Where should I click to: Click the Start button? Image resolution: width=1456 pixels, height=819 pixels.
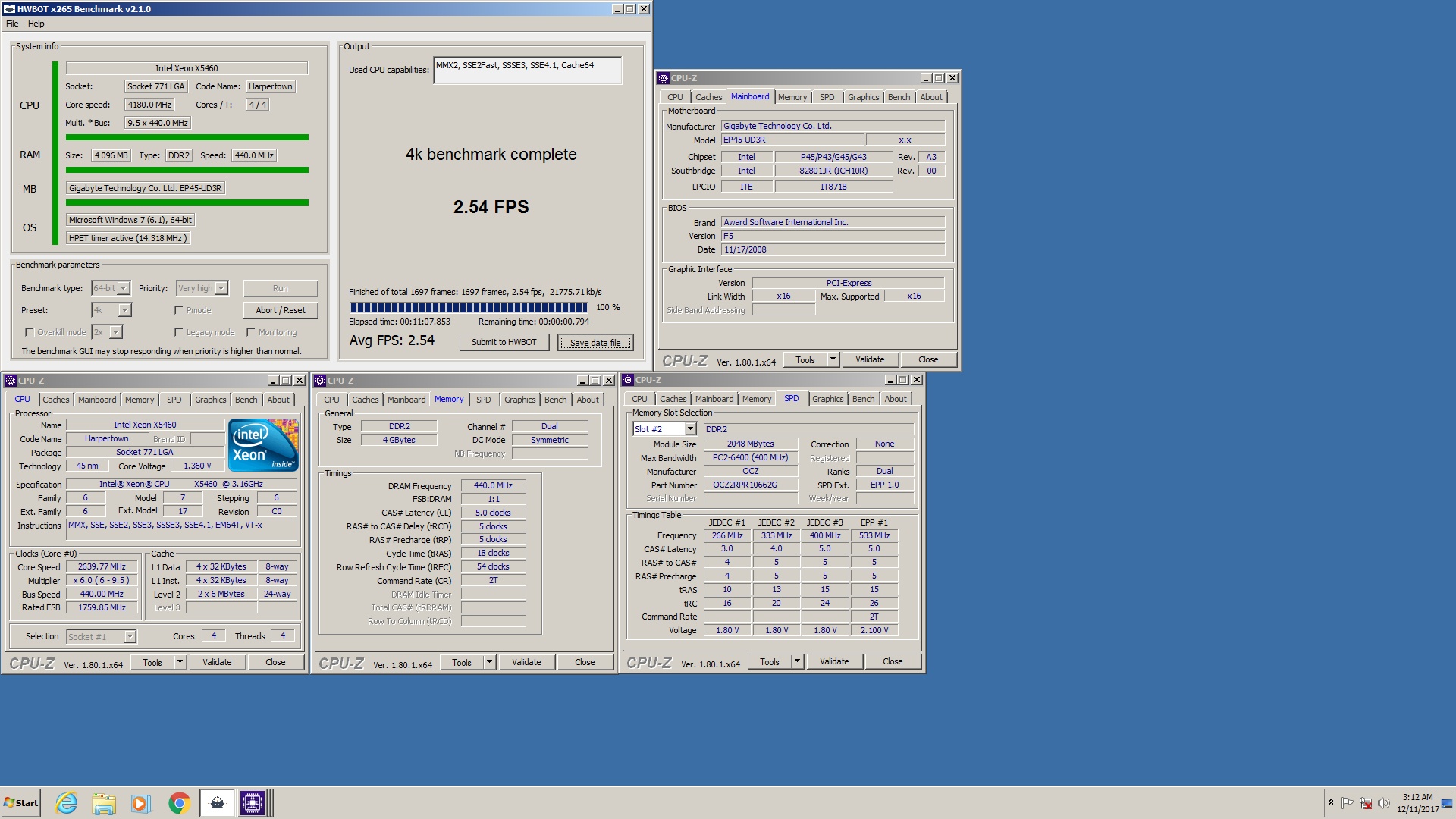20,802
